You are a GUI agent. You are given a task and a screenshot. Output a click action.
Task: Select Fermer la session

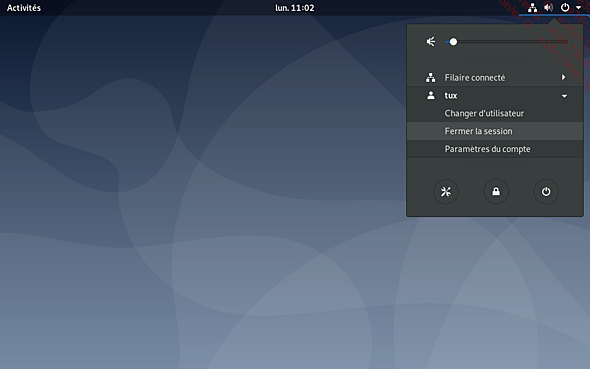[495, 131]
